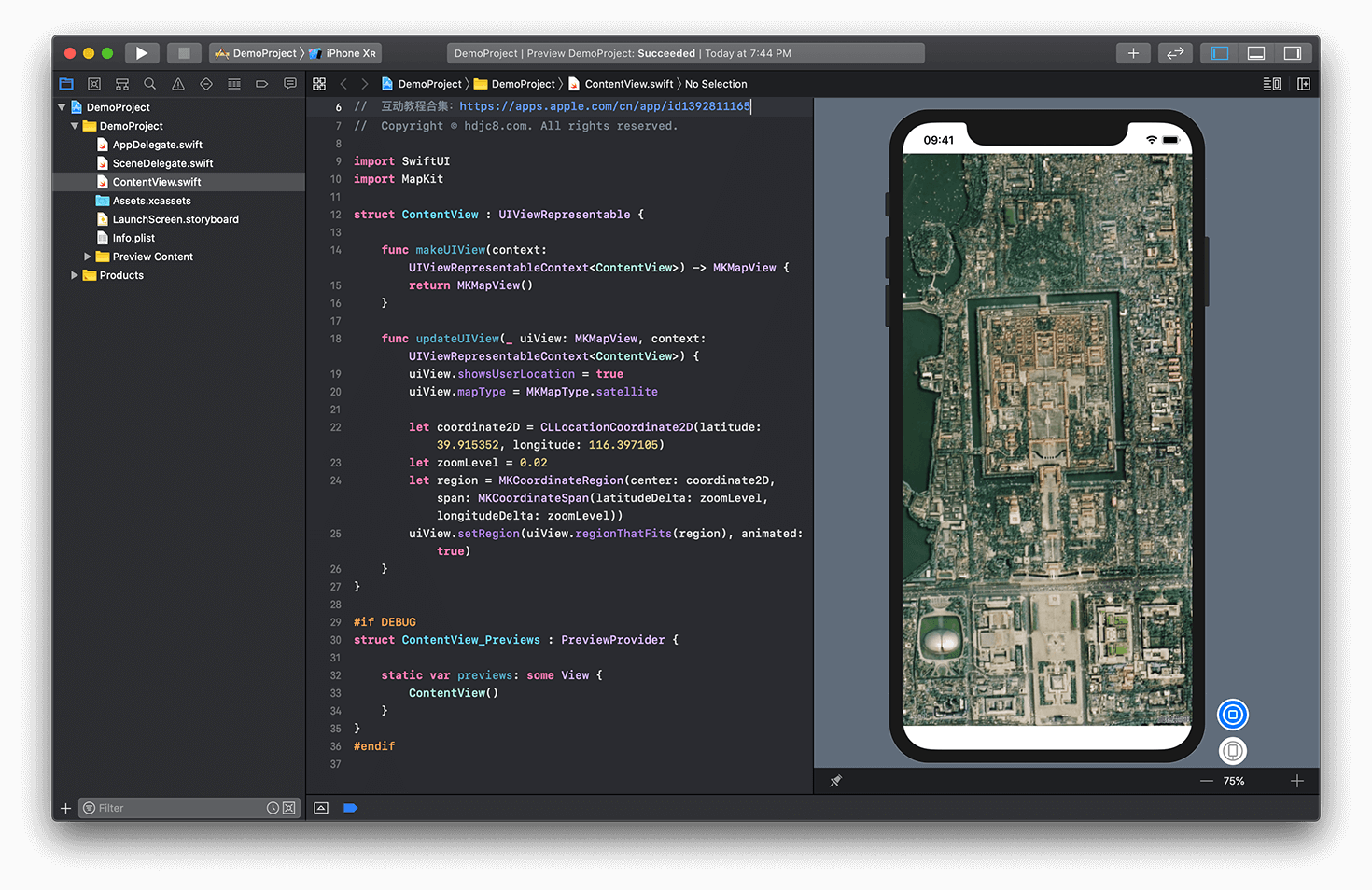Viewport: 1372px width, 890px height.
Task: Toggle the debug area panel
Action: [1256, 53]
